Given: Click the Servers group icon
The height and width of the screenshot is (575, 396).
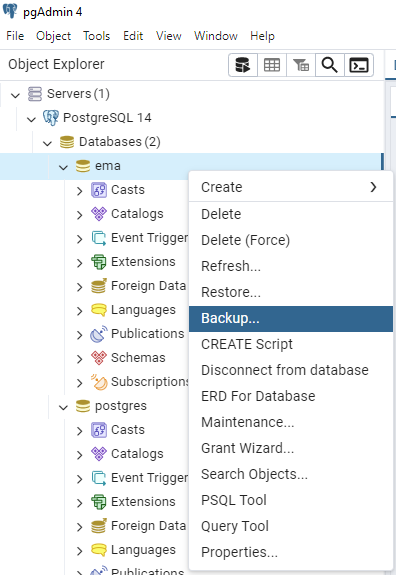Looking at the screenshot, I should click(x=35, y=94).
